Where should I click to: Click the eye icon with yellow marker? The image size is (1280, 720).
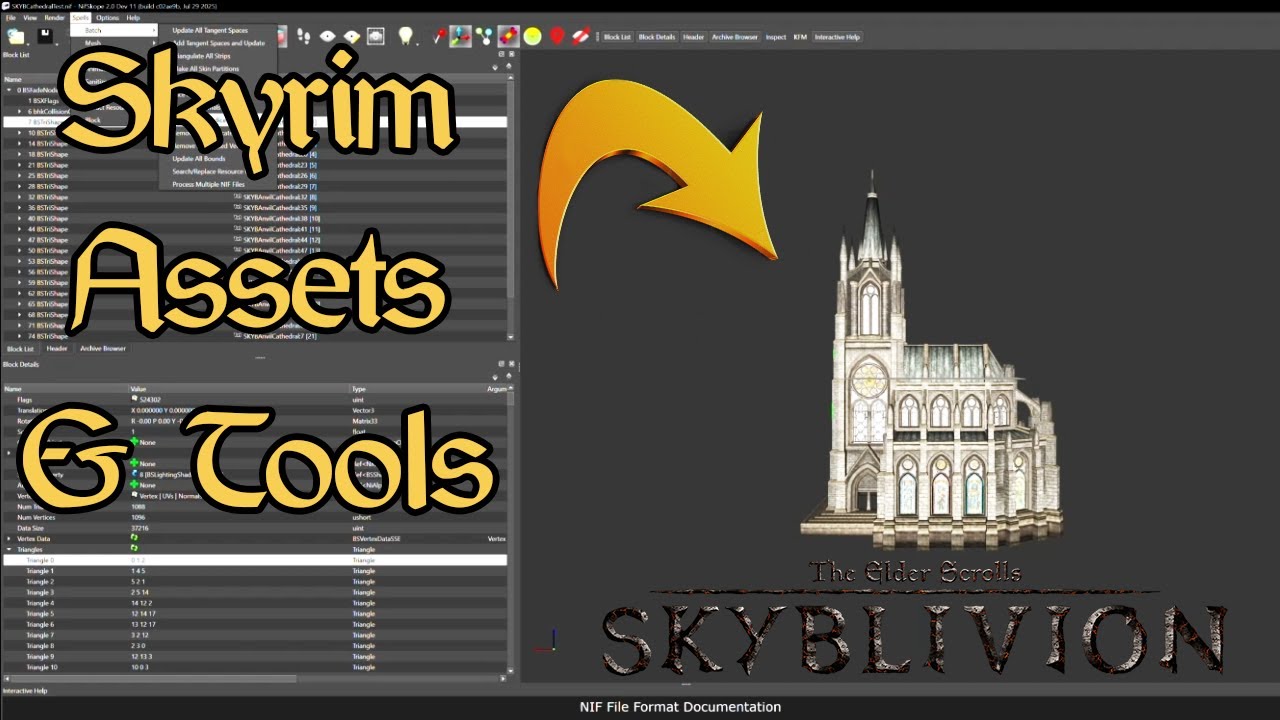coord(352,36)
